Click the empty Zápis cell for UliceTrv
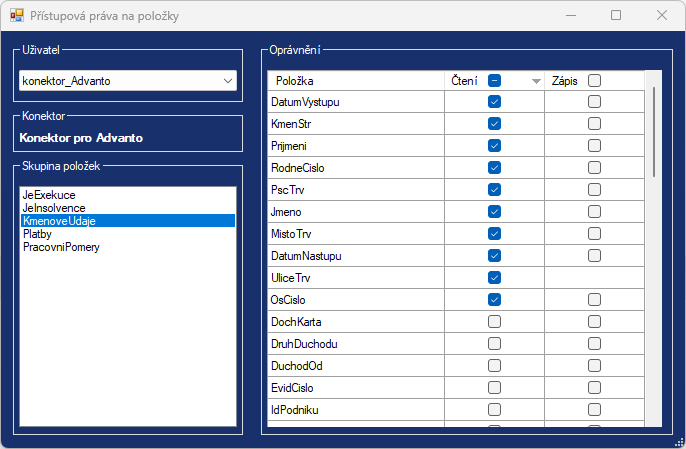The image size is (686, 449). (x=594, y=278)
